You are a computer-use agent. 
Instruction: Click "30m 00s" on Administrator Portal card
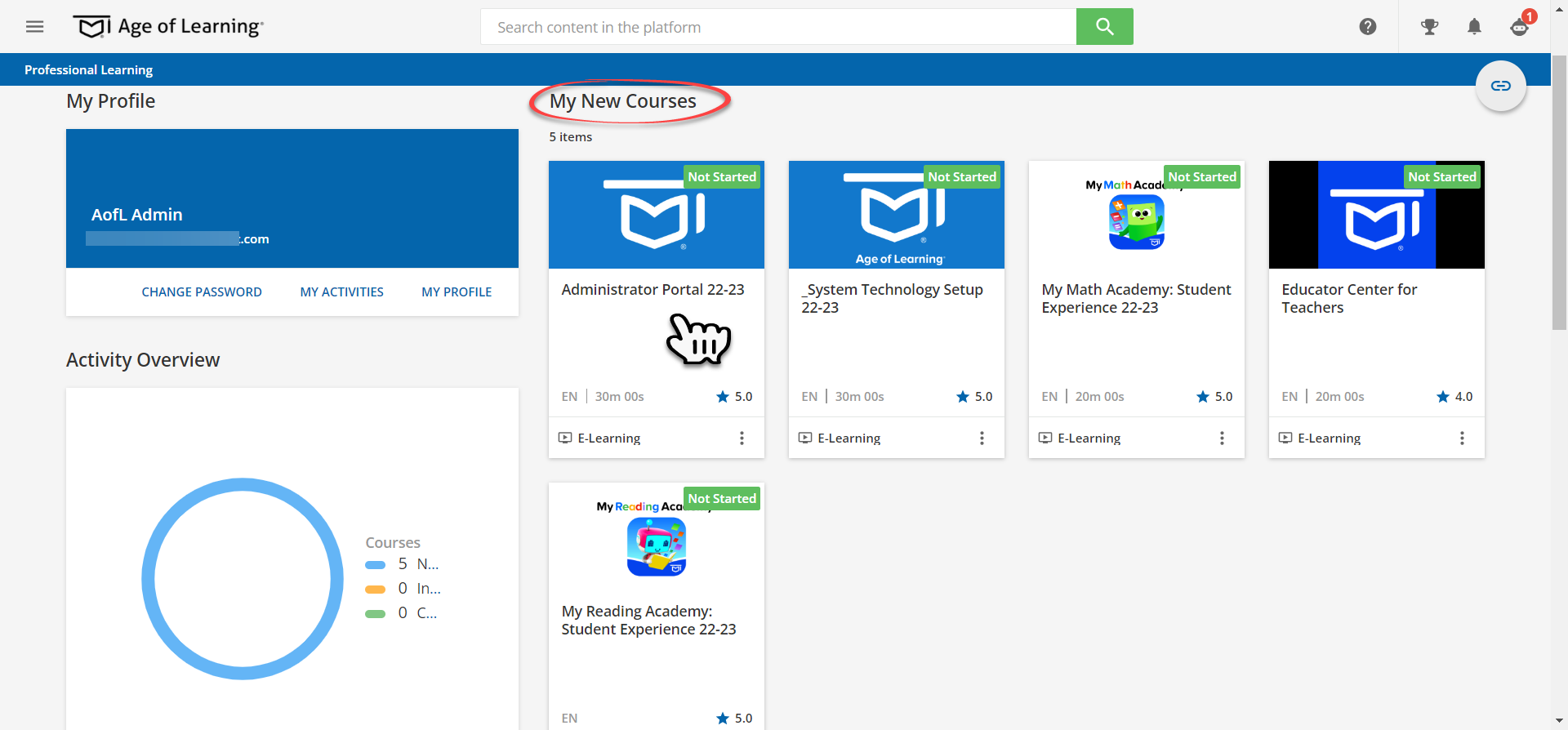tap(619, 397)
